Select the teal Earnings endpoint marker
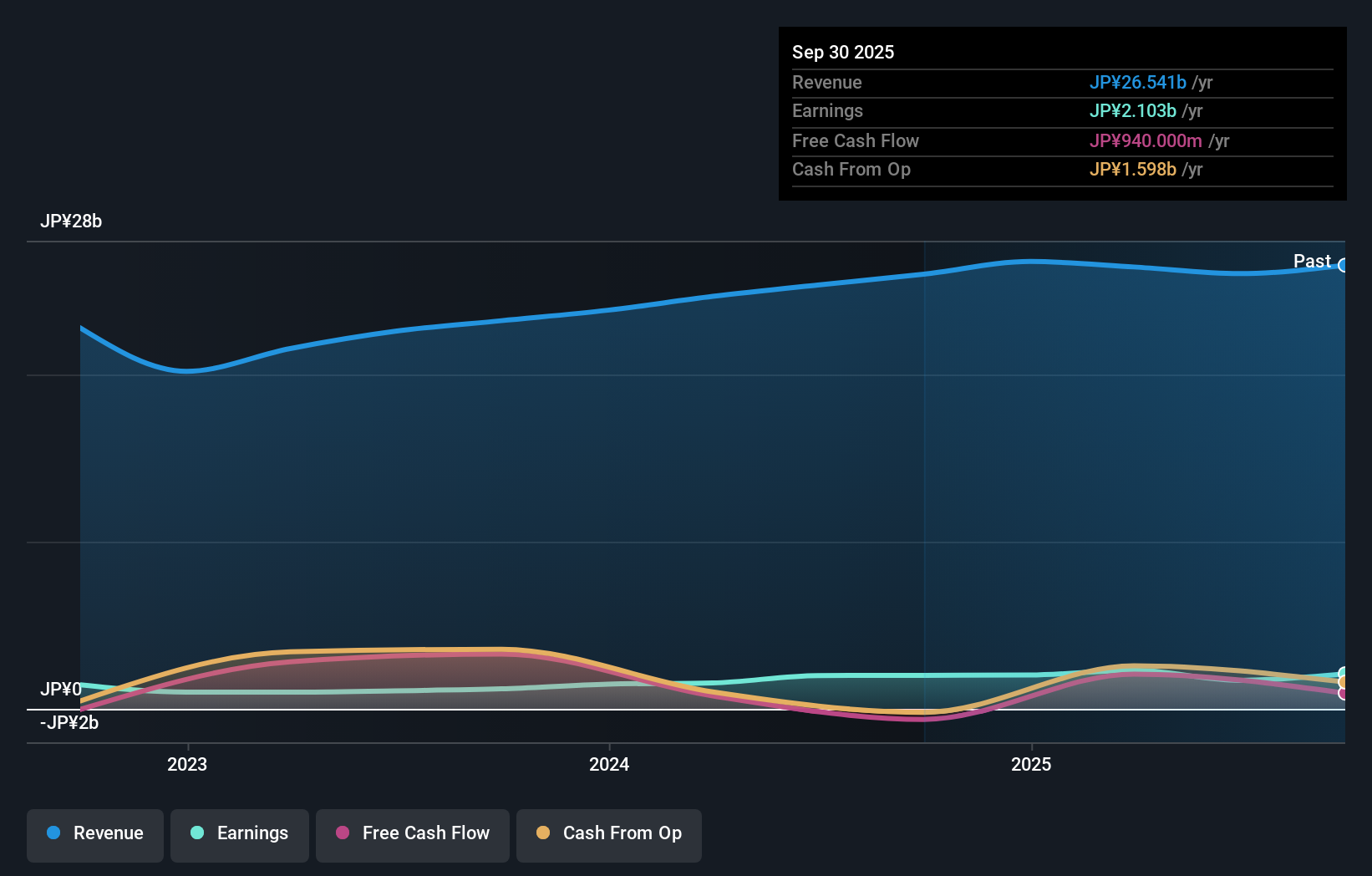This screenshot has height=876, width=1372. point(1341,672)
